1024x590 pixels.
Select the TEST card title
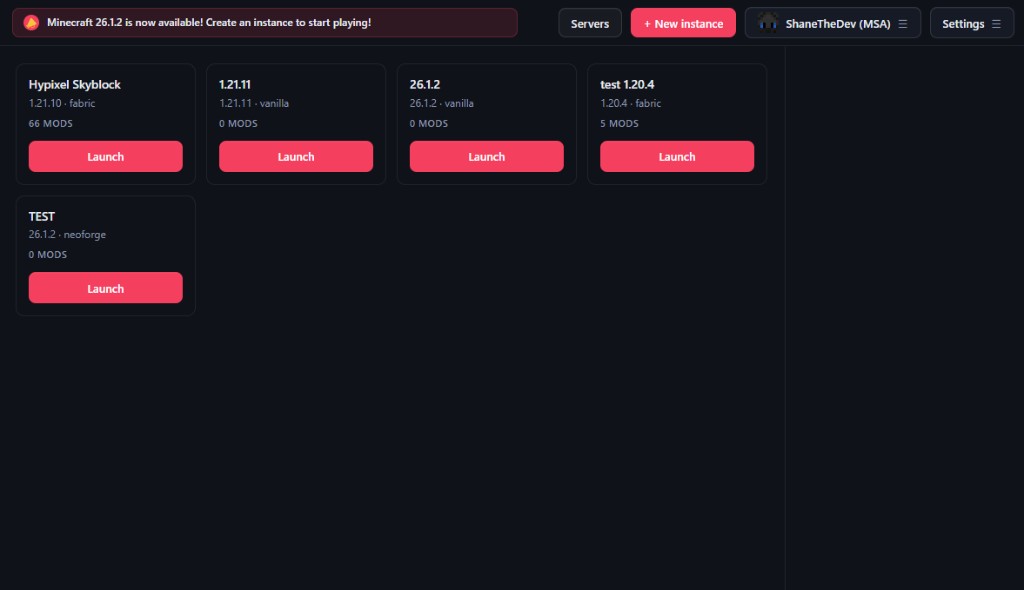[42, 216]
